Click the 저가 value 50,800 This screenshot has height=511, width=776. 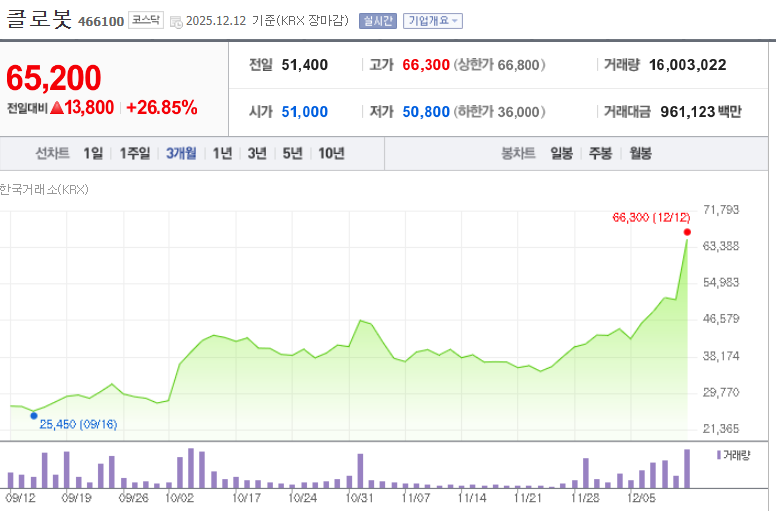click(426, 112)
